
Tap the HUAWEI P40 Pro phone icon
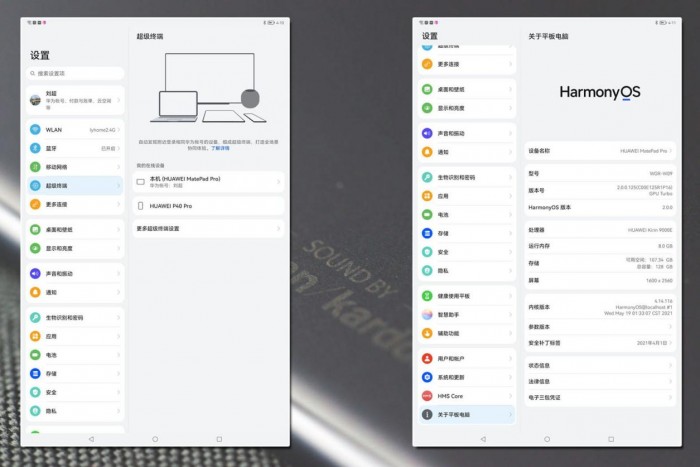tap(141, 206)
